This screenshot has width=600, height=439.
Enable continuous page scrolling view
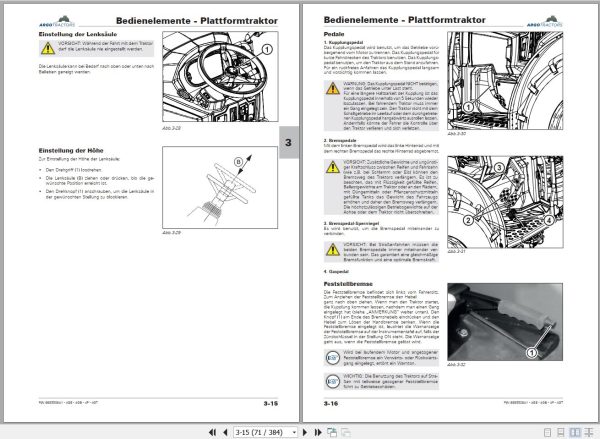[561, 432]
